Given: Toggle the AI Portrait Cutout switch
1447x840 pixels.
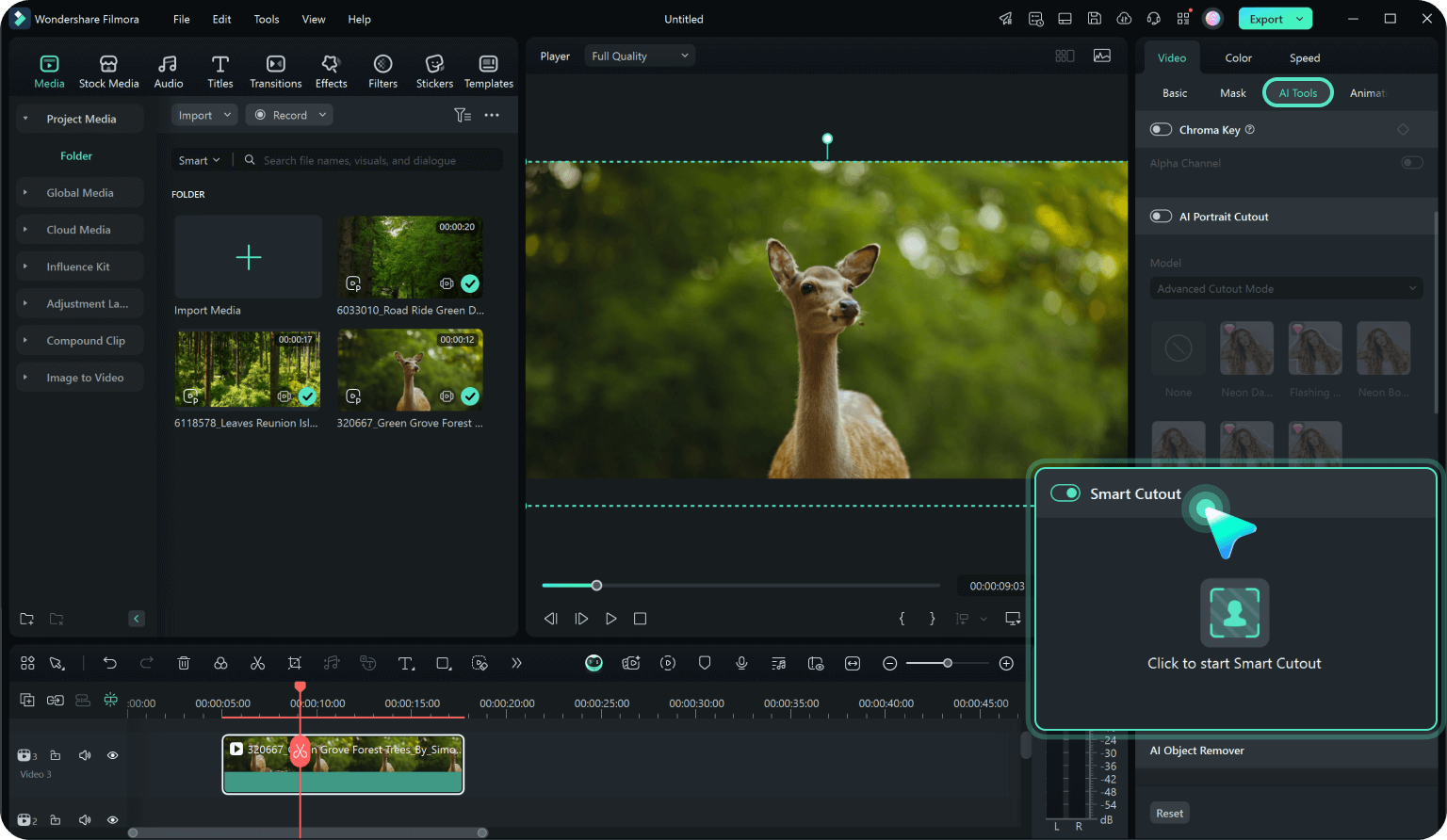Looking at the screenshot, I should click(x=1161, y=217).
